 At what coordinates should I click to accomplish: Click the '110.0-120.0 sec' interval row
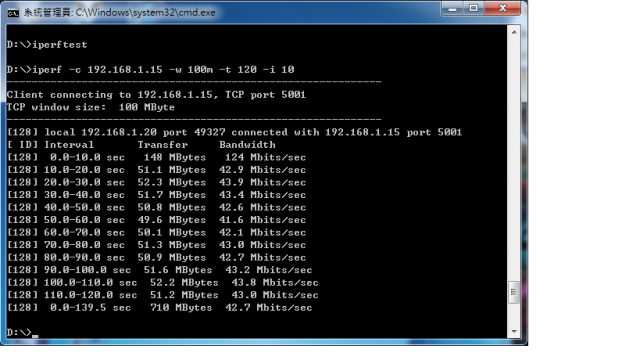(x=90, y=295)
